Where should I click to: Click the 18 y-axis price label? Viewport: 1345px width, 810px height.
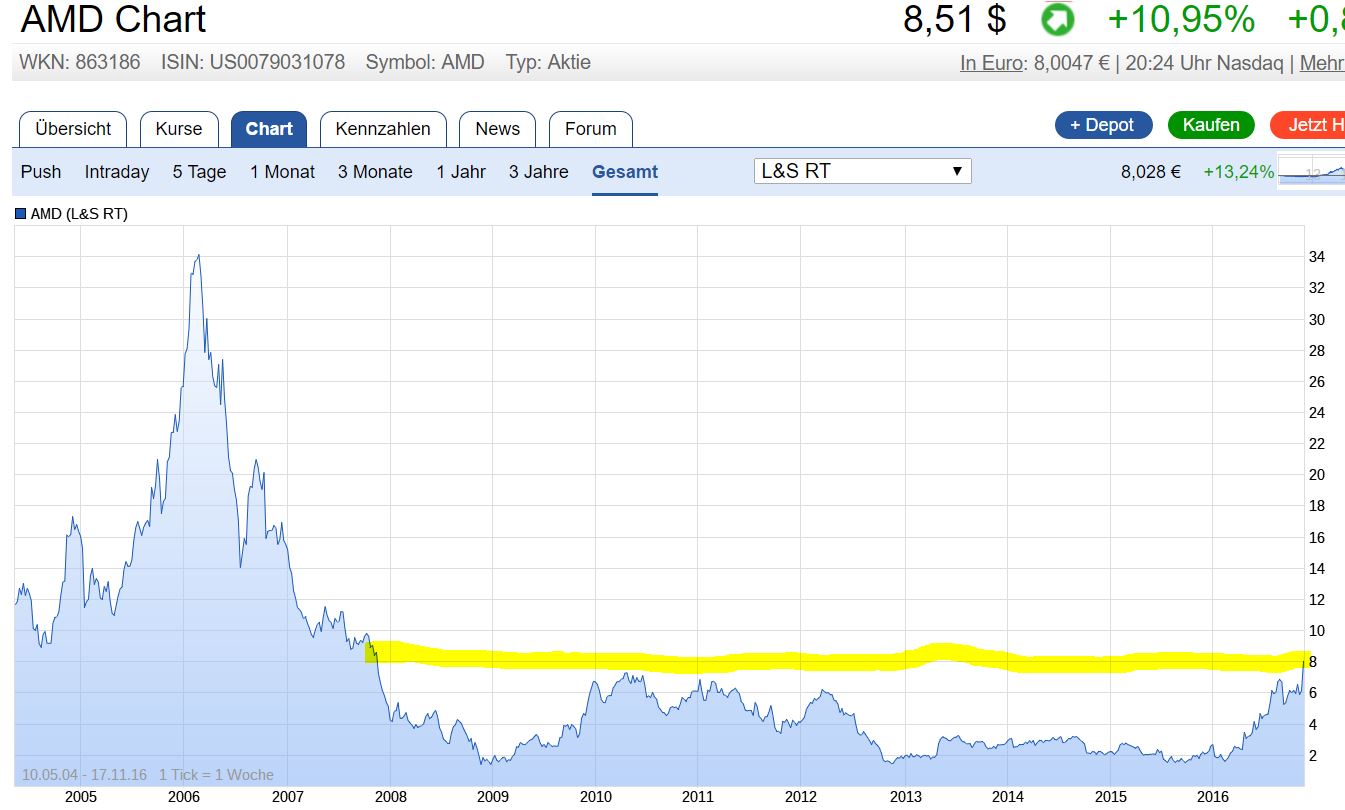(x=1317, y=506)
